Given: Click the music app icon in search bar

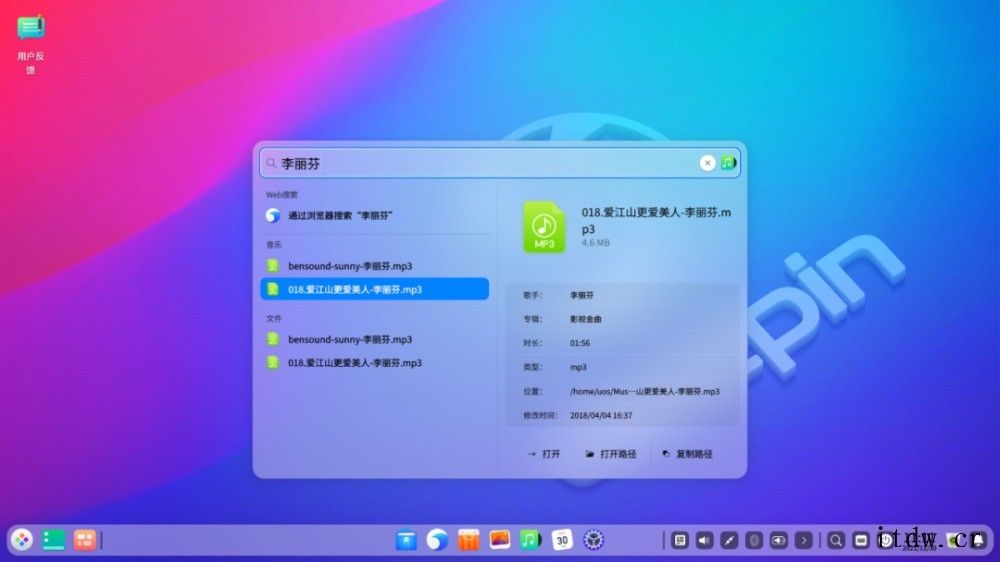Looking at the screenshot, I should (728, 163).
